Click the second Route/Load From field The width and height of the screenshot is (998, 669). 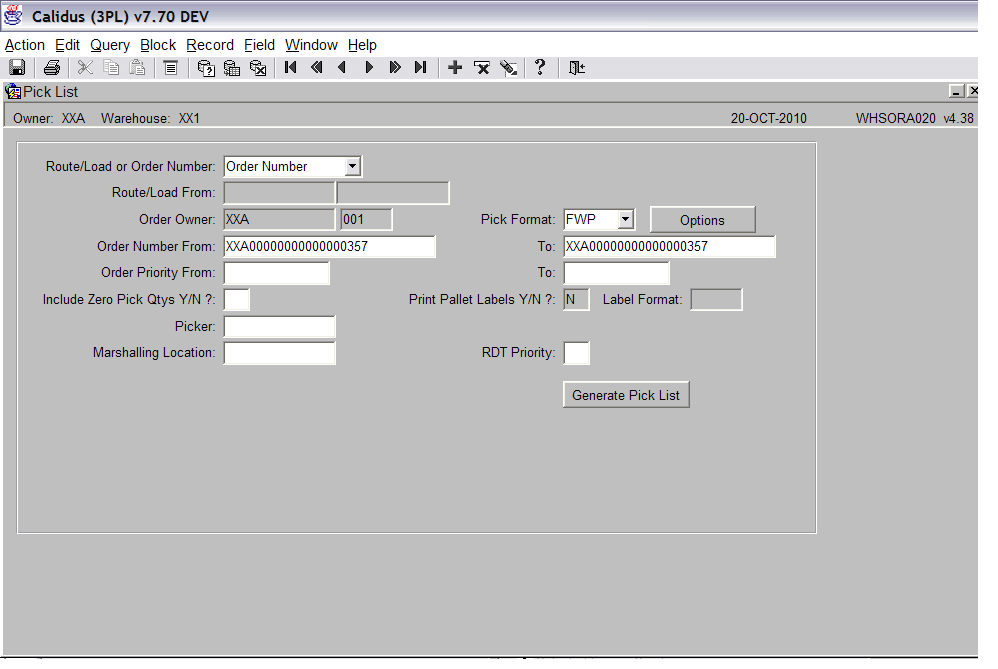(393, 193)
